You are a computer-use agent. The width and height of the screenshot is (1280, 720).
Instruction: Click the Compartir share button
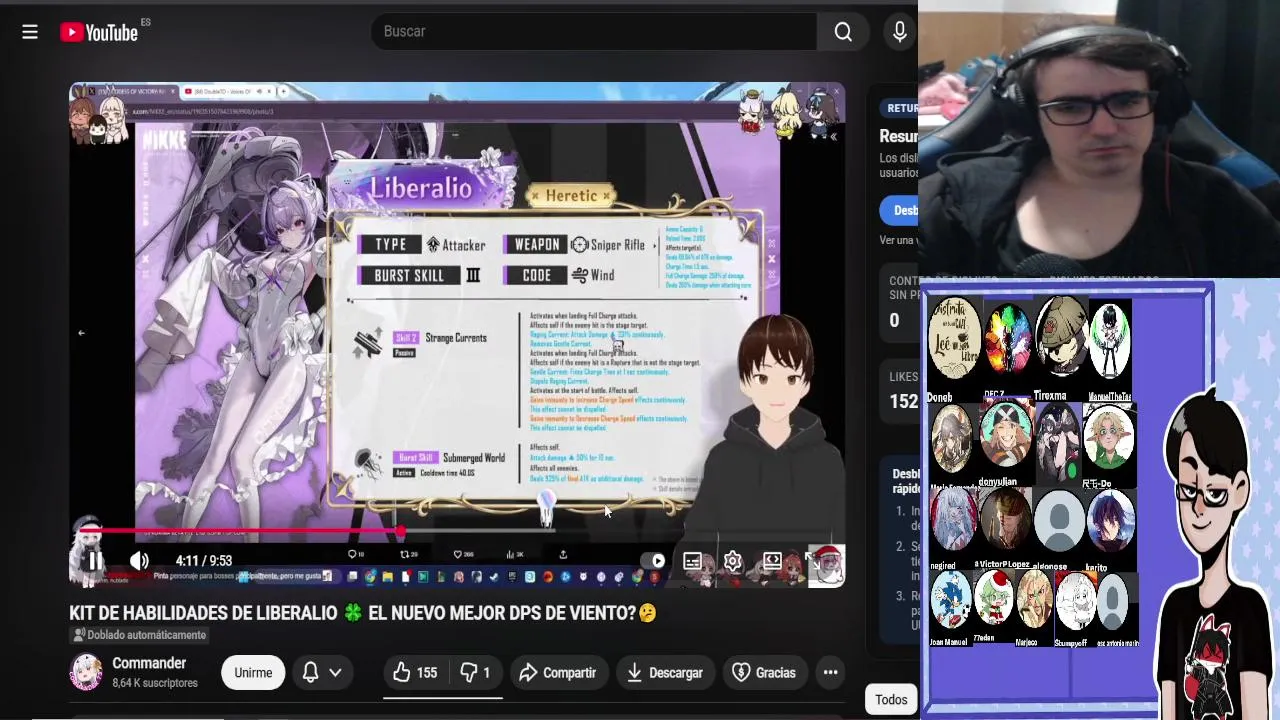[558, 673]
